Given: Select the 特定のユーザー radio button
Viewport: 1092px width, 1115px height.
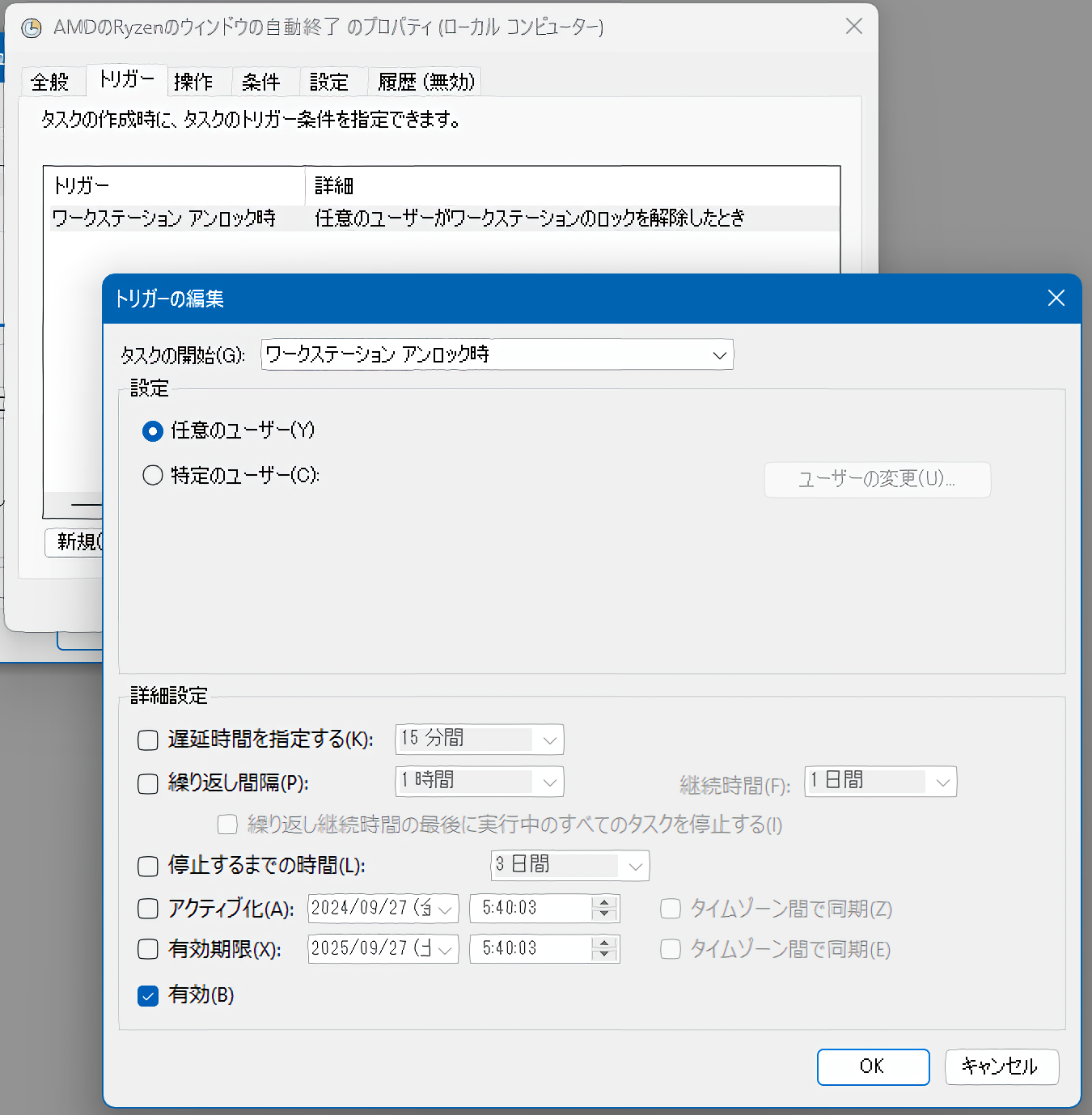Looking at the screenshot, I should [x=152, y=475].
